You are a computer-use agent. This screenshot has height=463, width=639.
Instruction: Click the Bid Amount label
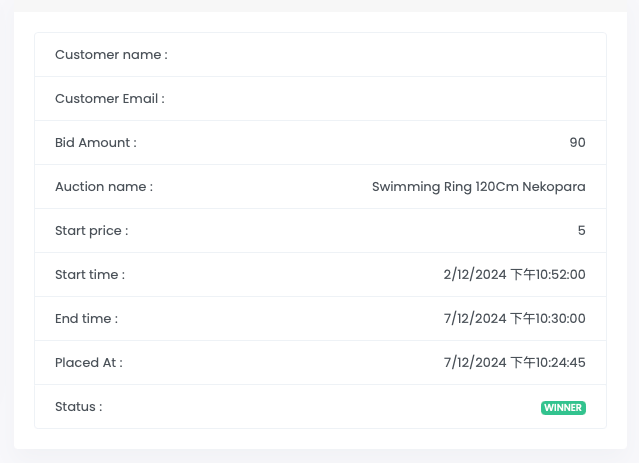(x=96, y=143)
